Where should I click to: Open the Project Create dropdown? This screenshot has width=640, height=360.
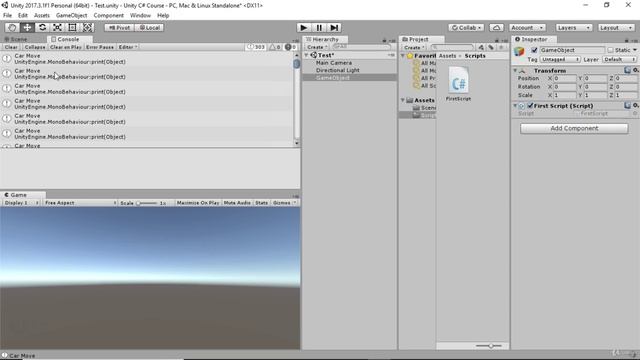pyautogui.click(x=414, y=47)
